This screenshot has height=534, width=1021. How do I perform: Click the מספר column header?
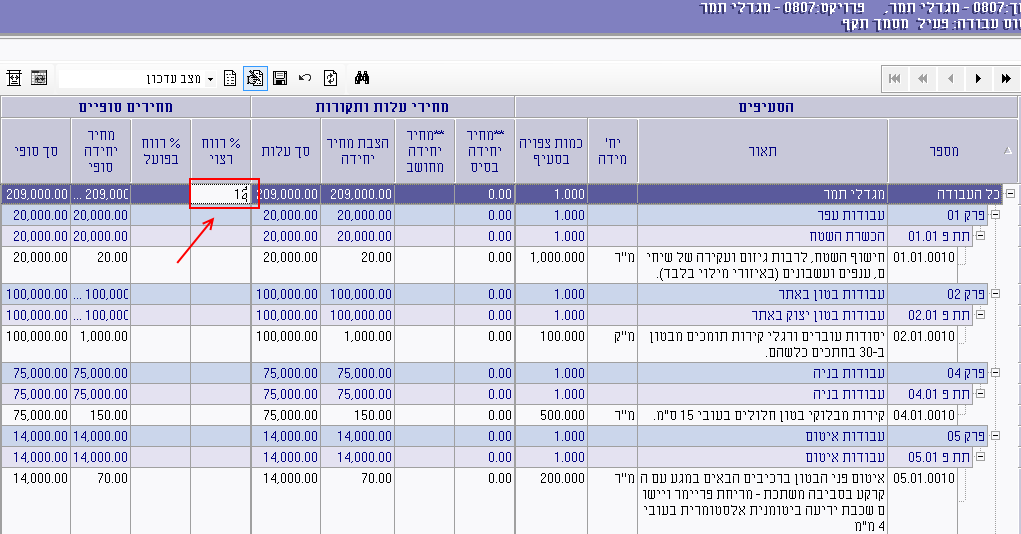942,151
